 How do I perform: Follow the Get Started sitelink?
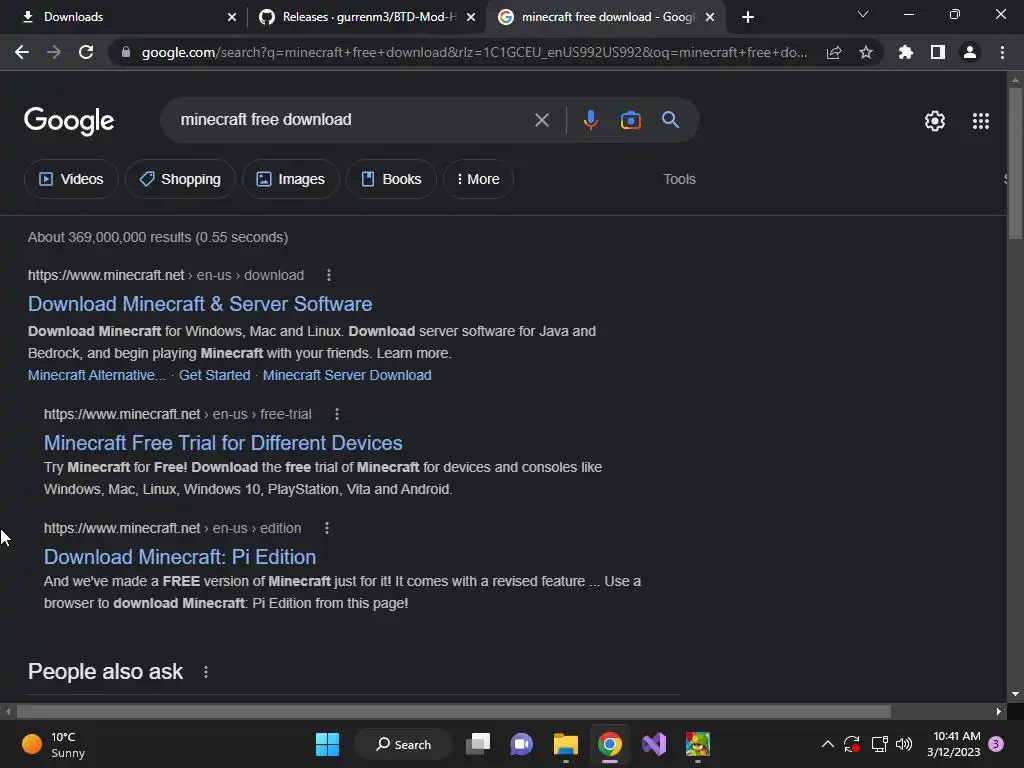pyautogui.click(x=214, y=375)
